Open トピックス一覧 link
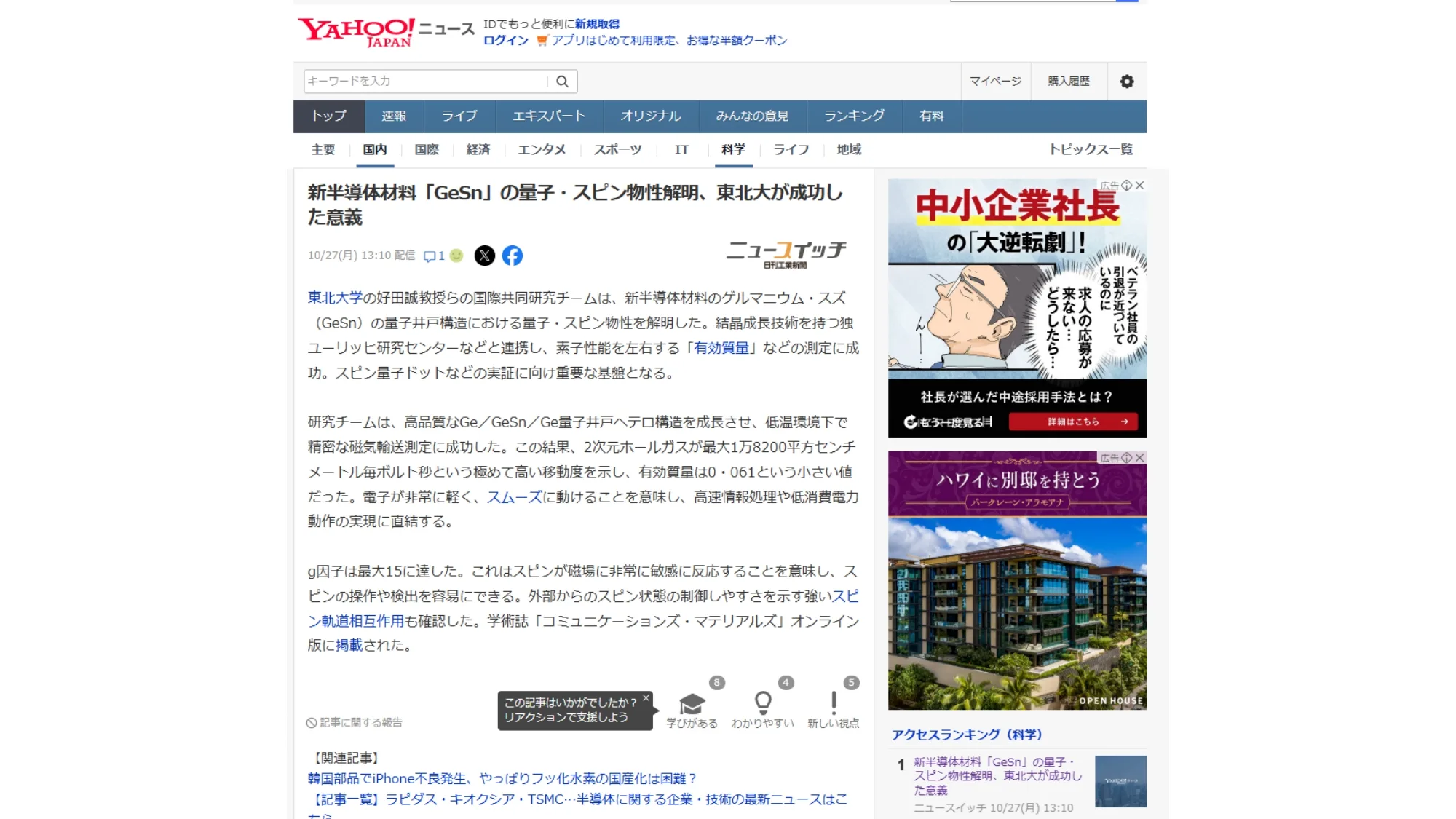The image size is (1456, 819). tap(1090, 150)
